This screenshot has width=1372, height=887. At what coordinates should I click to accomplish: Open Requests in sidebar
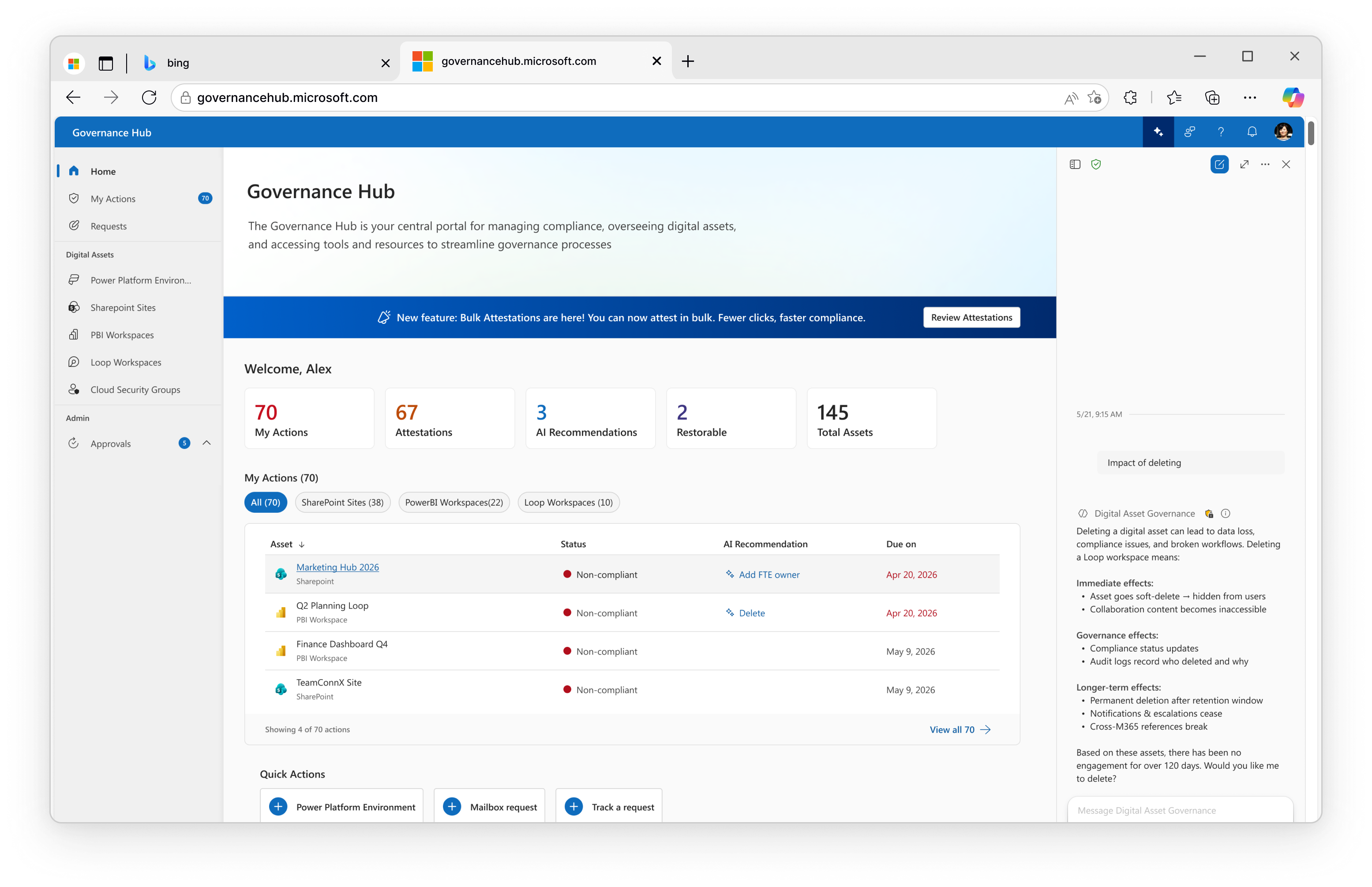click(138, 226)
